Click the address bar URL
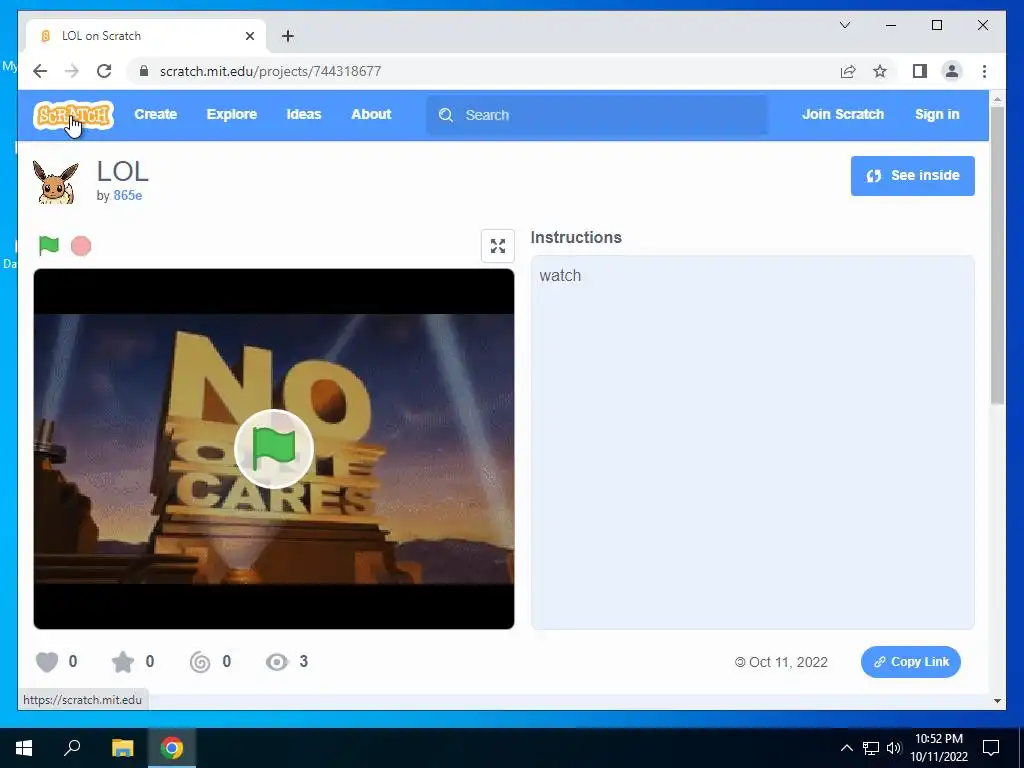Viewport: 1024px width, 768px height. point(270,71)
